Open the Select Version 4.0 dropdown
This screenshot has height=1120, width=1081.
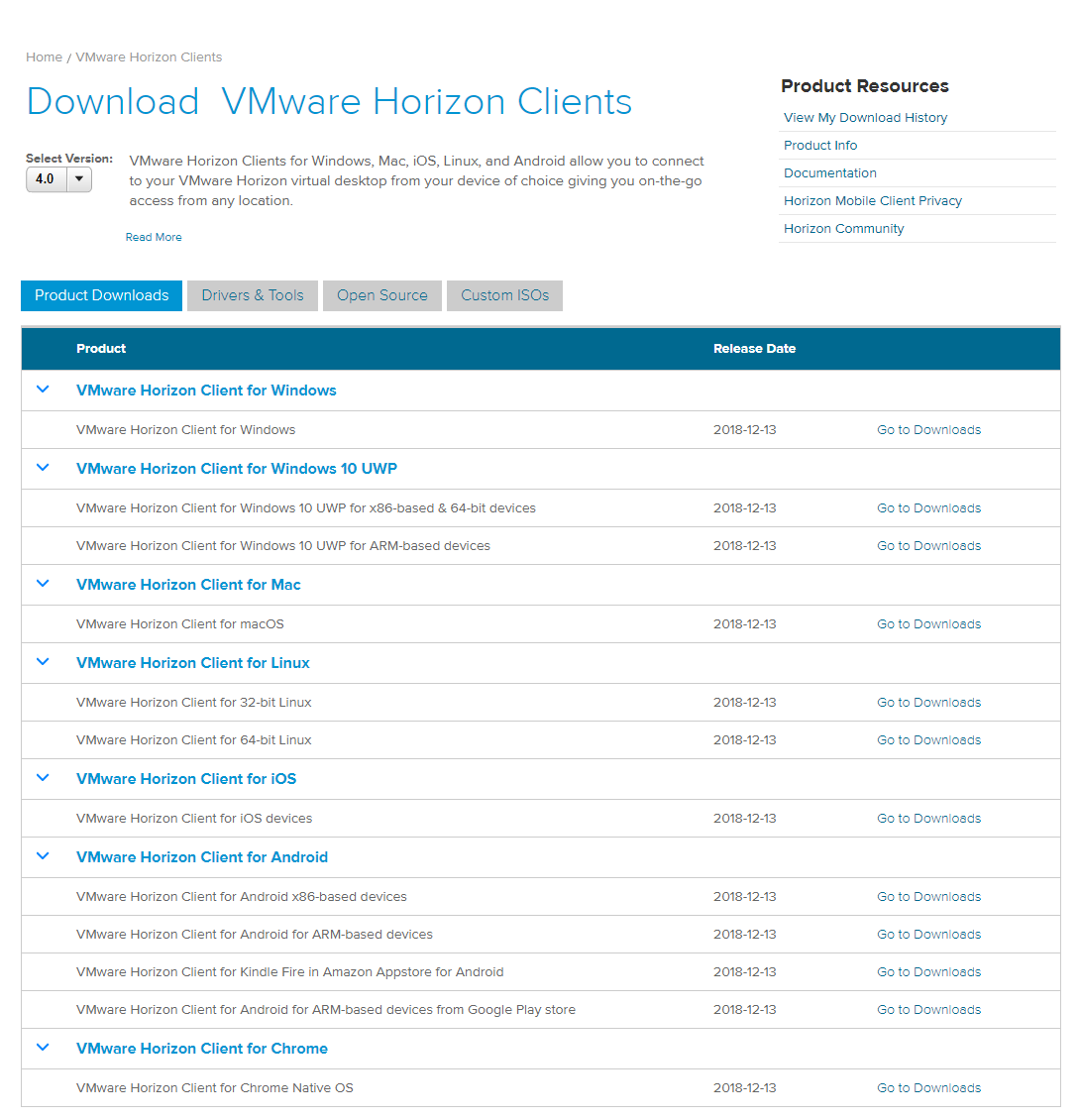tap(58, 179)
